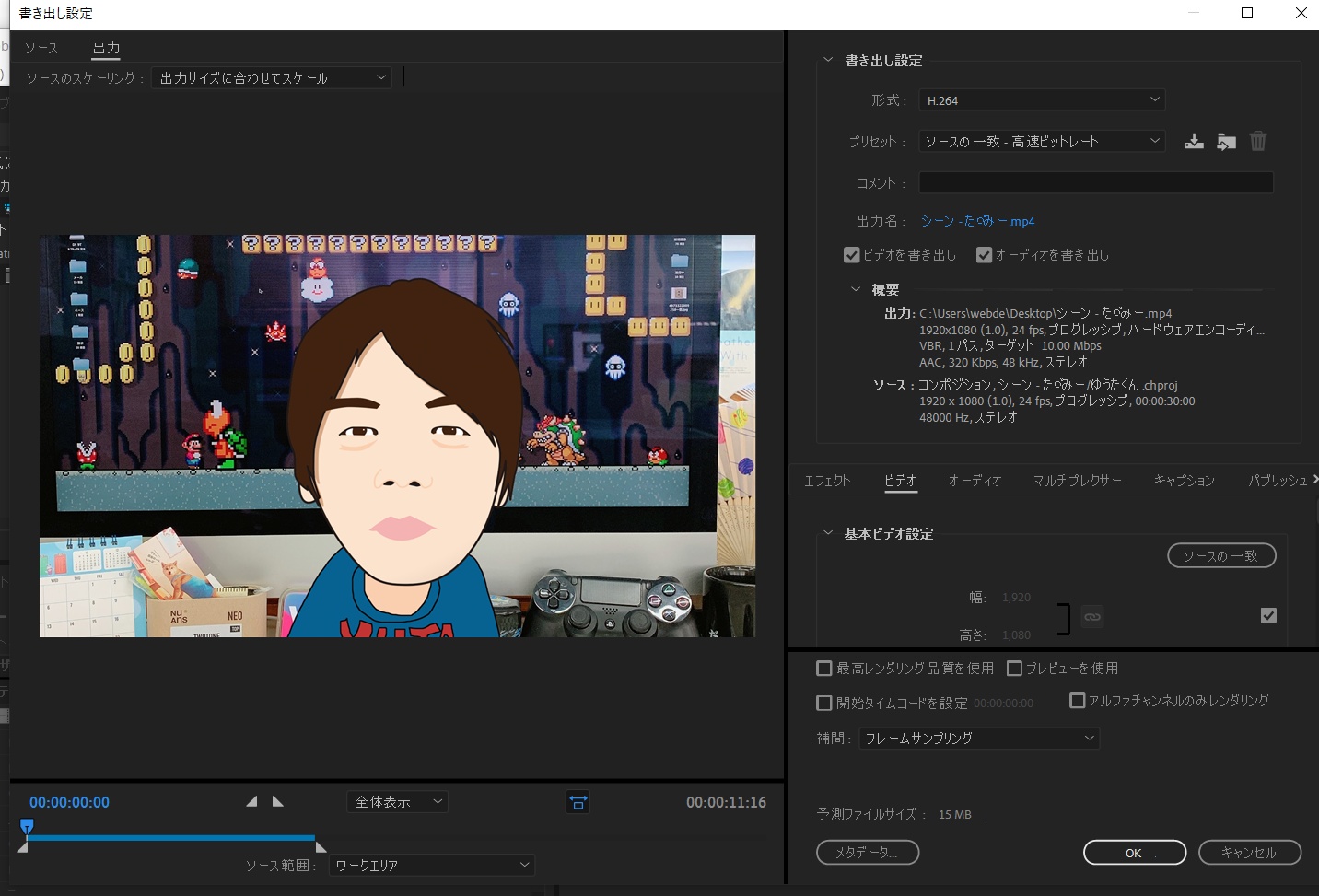Open the パブリッシュ tab
The height and width of the screenshot is (896, 1319).
tap(1278, 480)
